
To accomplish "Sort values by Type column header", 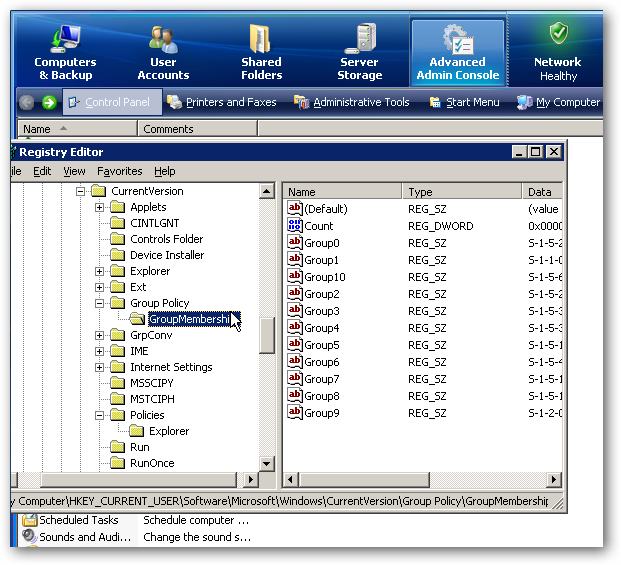I will (x=462, y=192).
